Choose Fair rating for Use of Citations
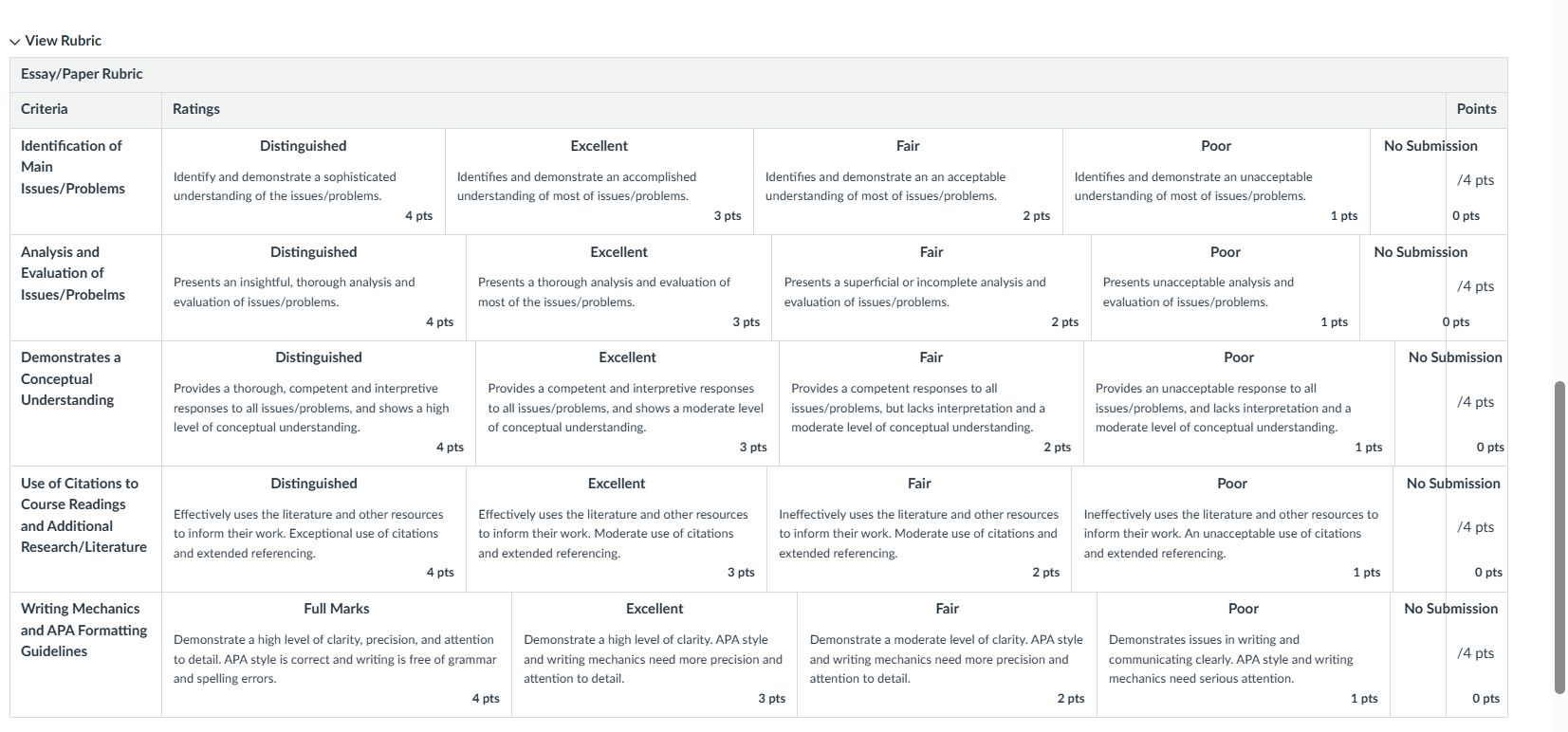The height and width of the screenshot is (732, 1568). tap(919, 528)
